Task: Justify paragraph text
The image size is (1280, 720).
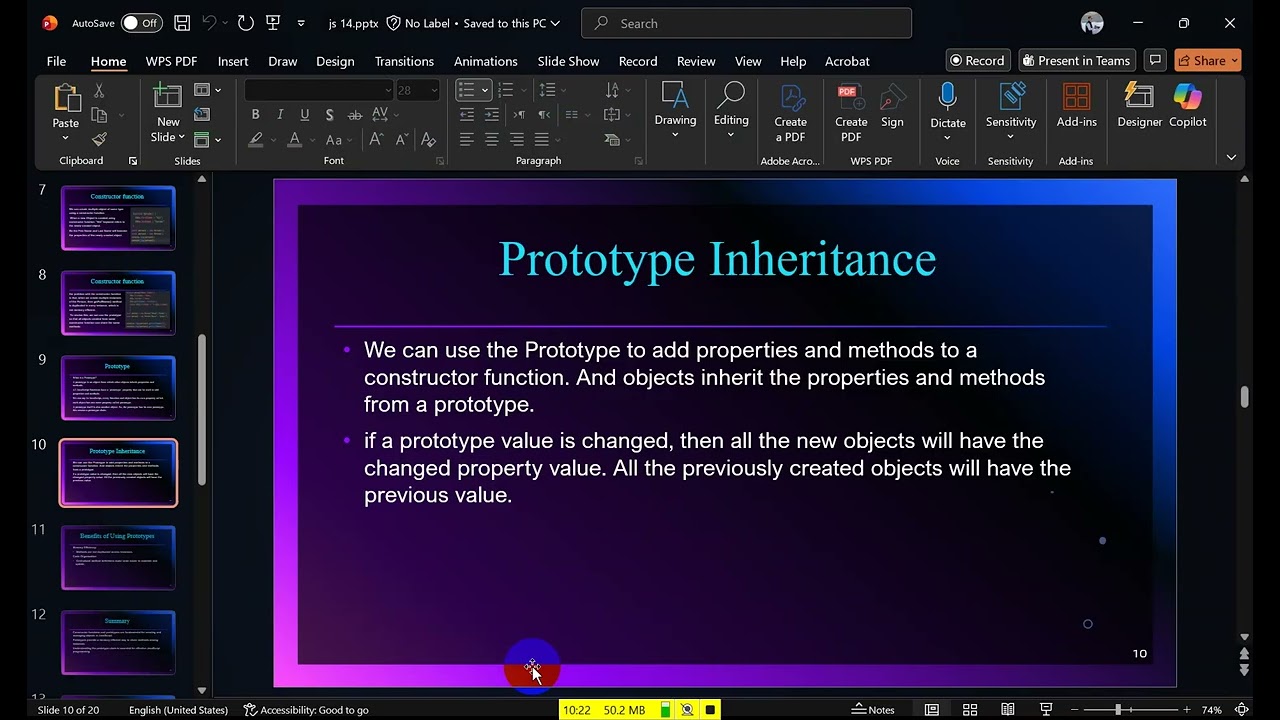Action: [542, 140]
